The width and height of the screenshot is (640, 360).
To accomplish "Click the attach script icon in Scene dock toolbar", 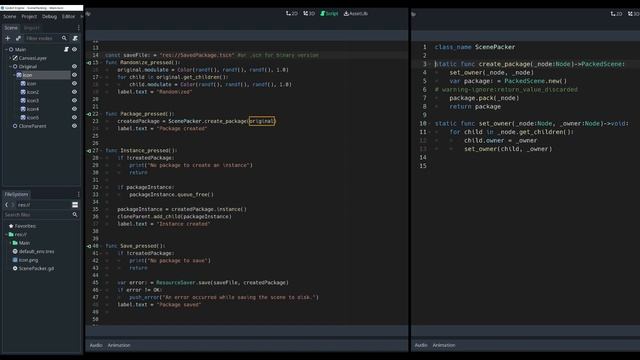I will [75, 38].
